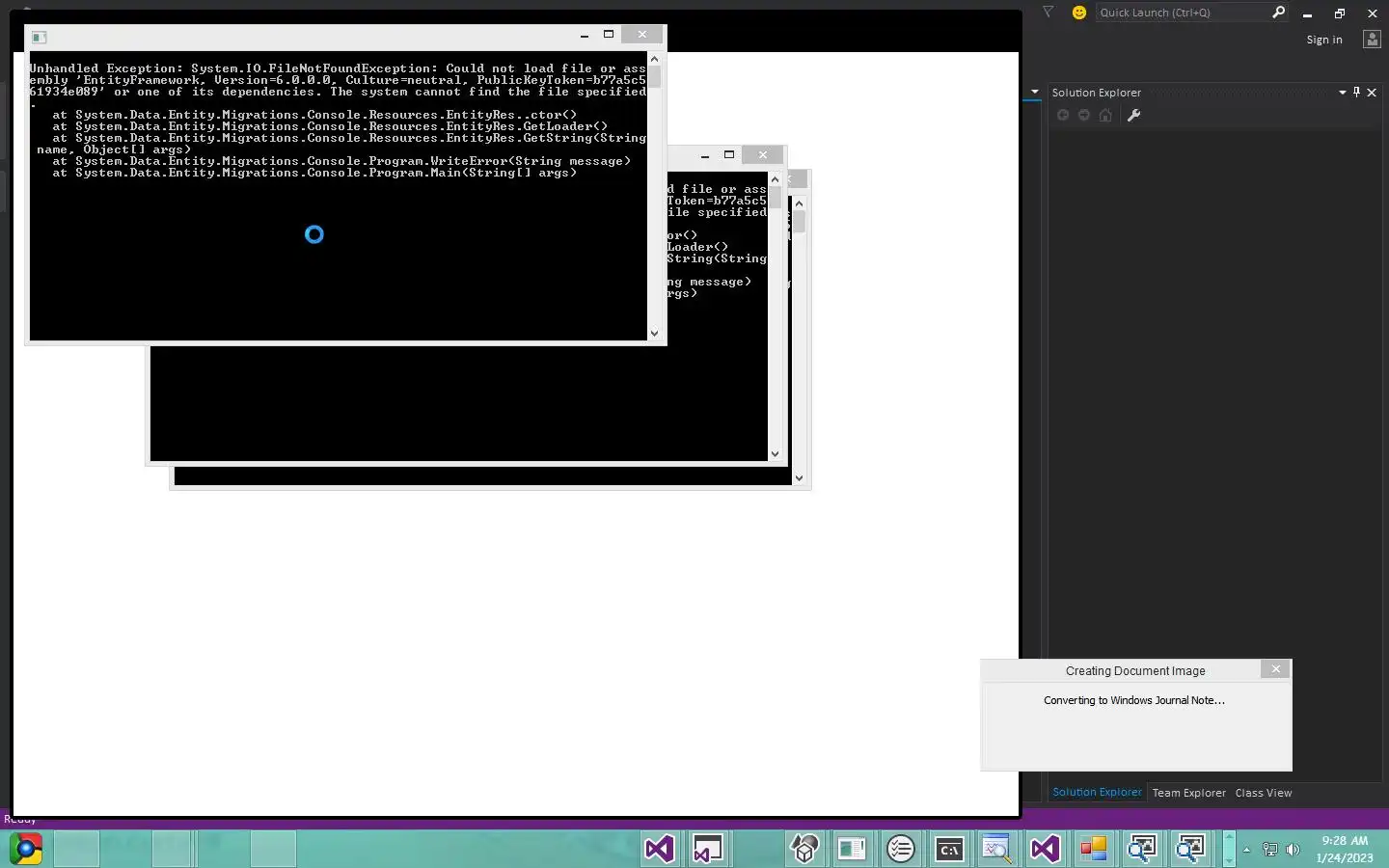The image size is (1389, 868).
Task: Open the colorful squares taskbar icon
Action: point(1093,849)
